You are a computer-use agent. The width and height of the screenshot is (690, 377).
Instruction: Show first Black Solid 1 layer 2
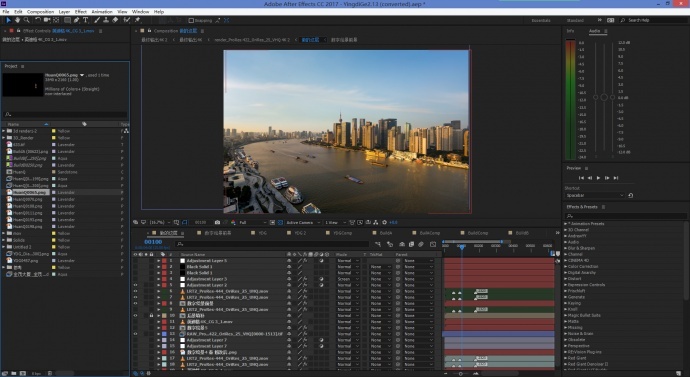tap(135, 267)
